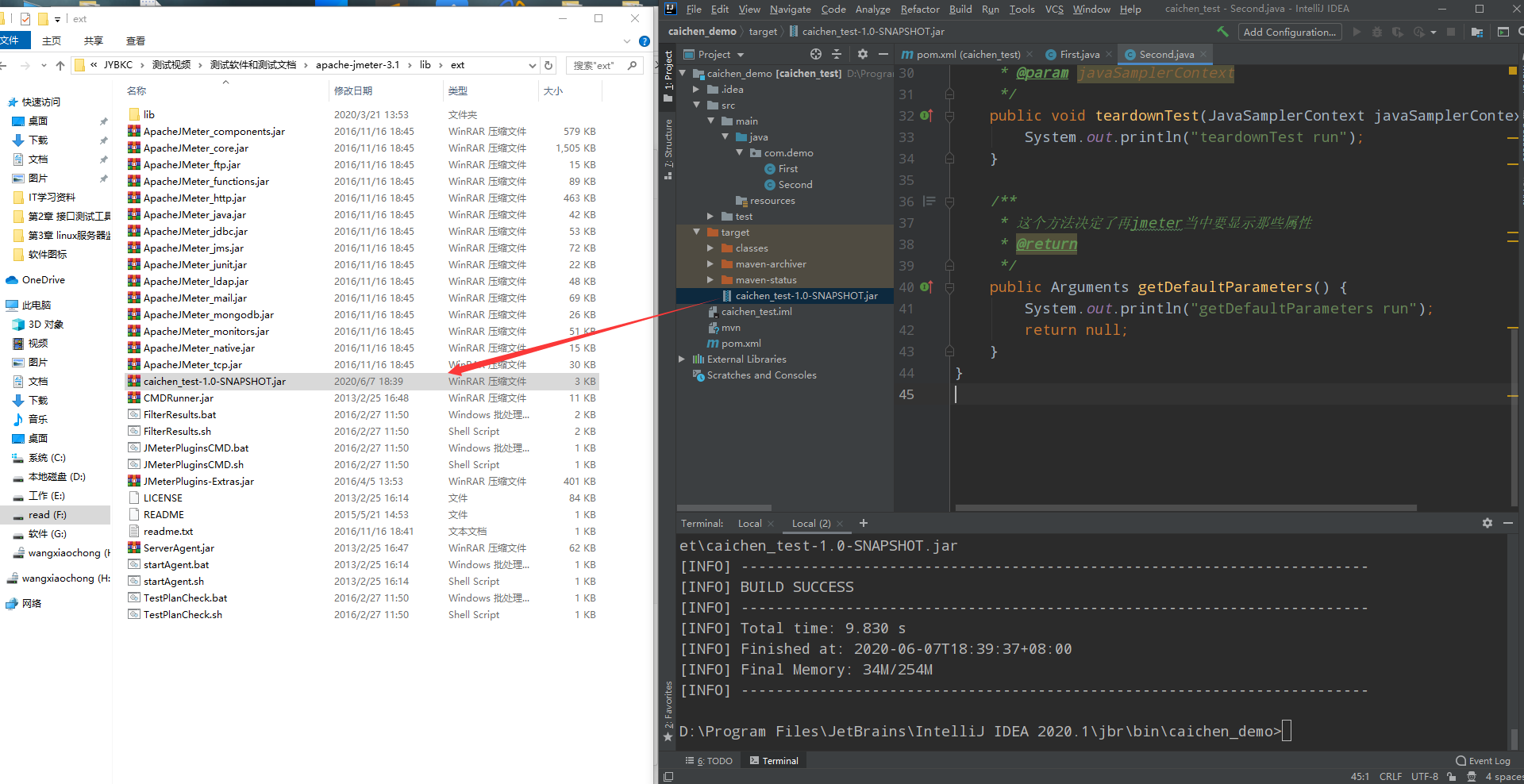This screenshot has width=1524, height=784.
Task: Expand the classes folder in project tree
Action: [x=710, y=248]
